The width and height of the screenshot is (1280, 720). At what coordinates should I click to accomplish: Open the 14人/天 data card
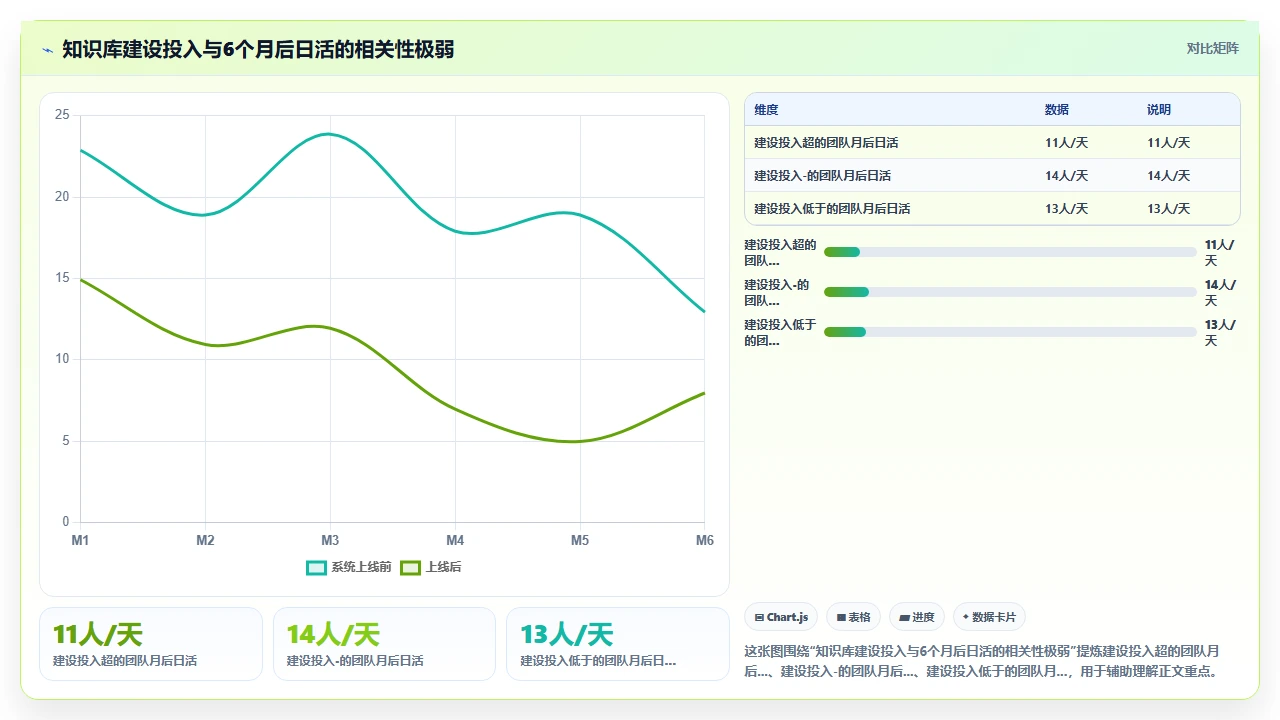pos(384,644)
